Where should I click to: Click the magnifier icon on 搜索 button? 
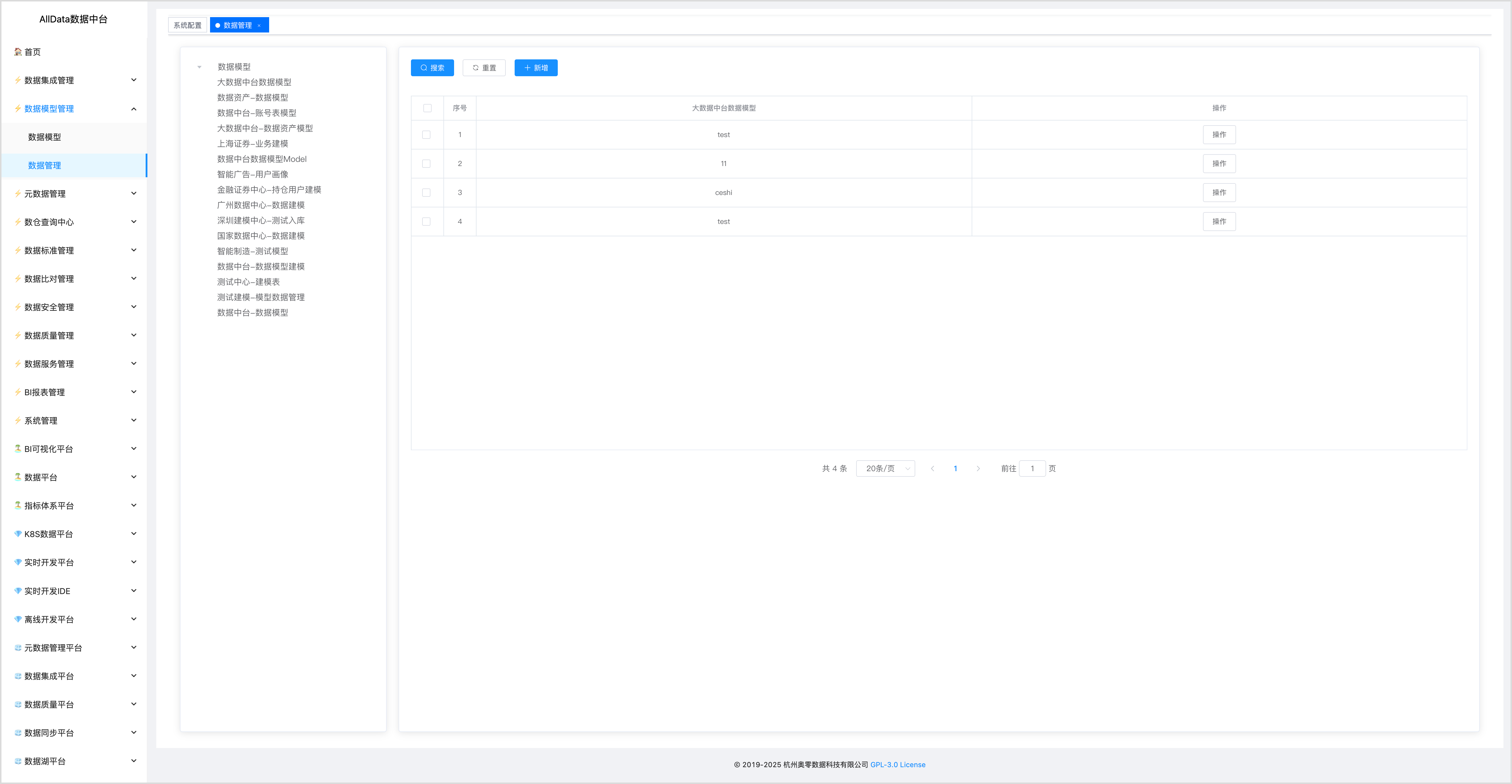[x=424, y=68]
